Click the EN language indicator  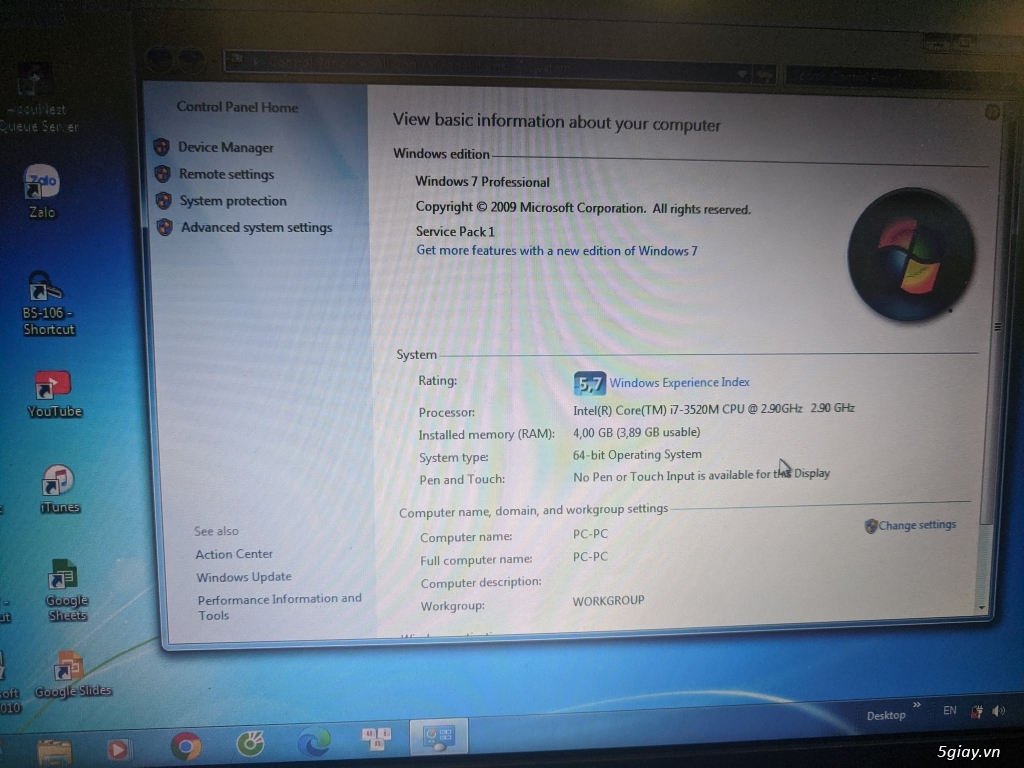(x=950, y=711)
